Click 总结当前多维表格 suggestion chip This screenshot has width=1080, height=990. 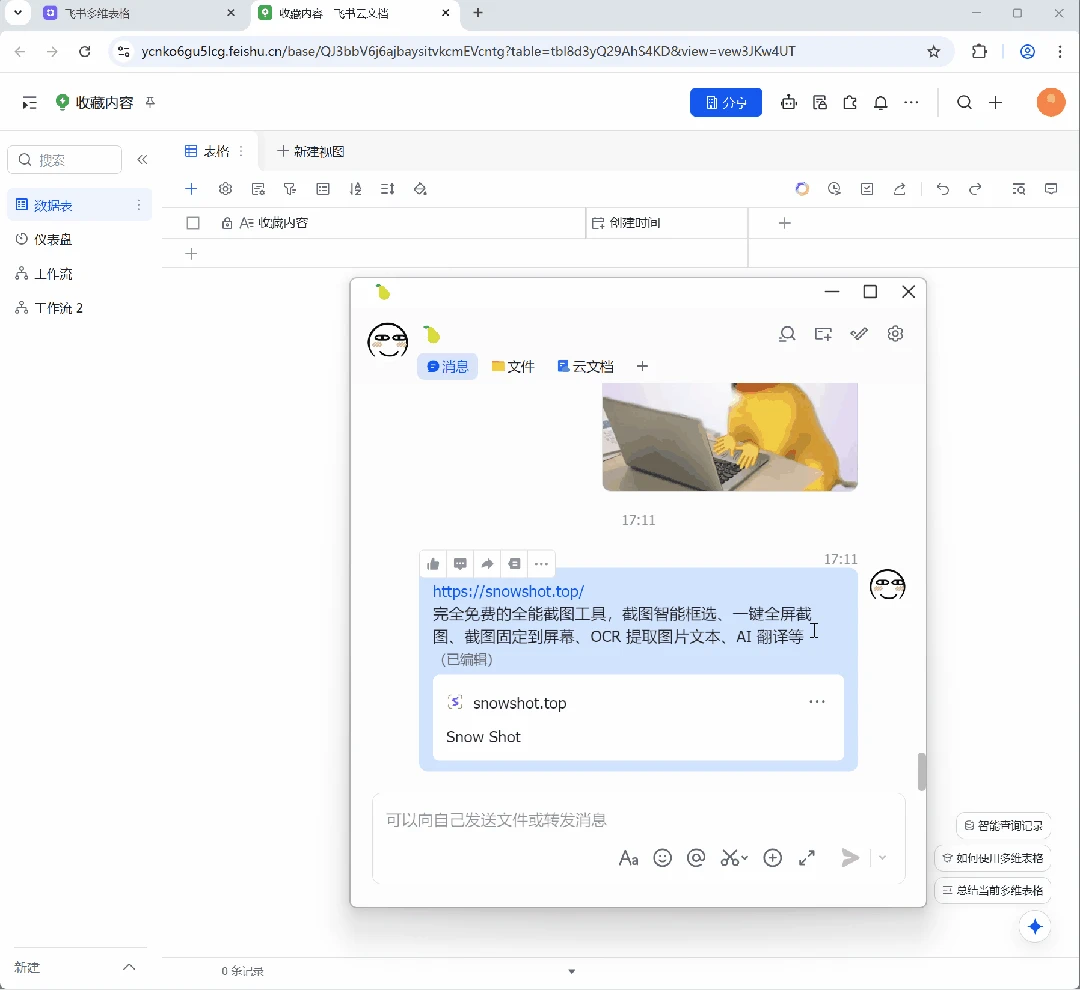[x=993, y=890]
